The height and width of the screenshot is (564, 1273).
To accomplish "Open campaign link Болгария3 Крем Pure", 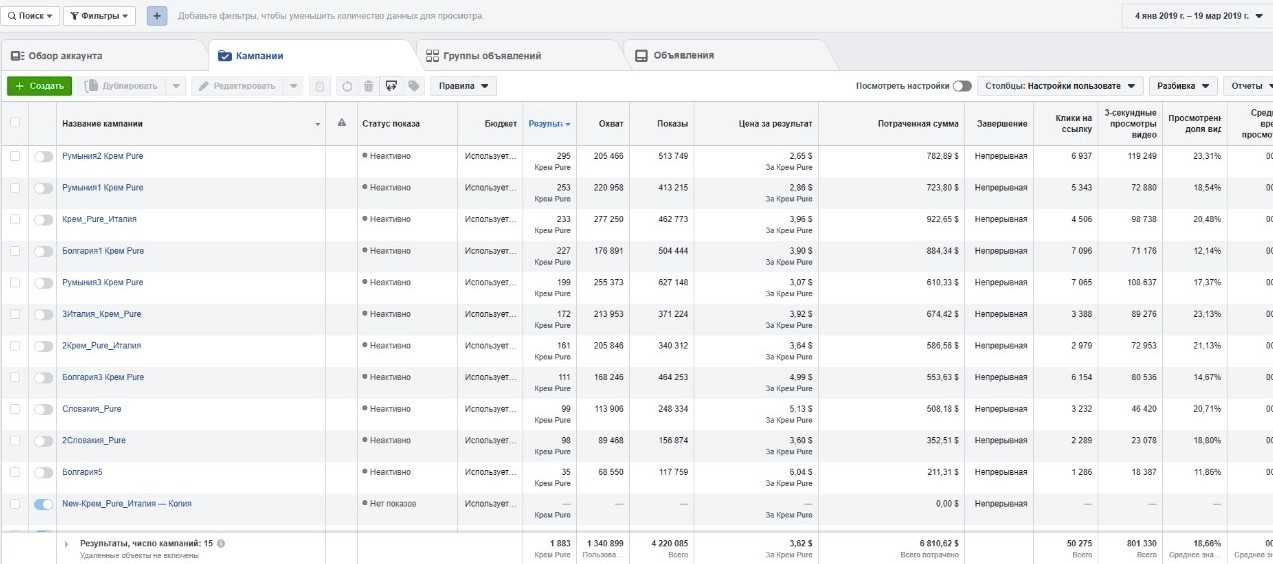I will click(x=103, y=377).
